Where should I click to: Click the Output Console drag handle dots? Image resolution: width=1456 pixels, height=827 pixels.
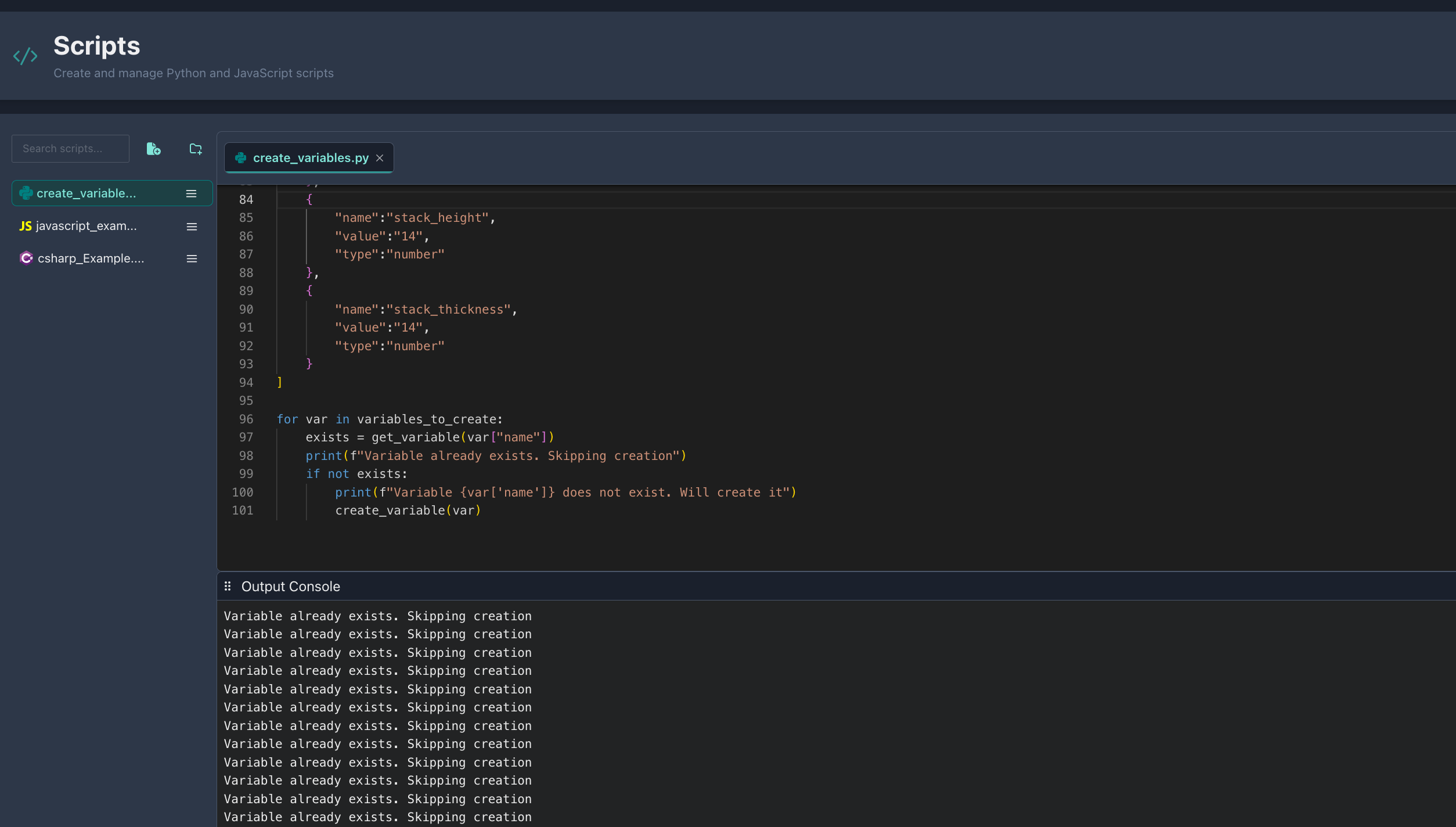(228, 586)
